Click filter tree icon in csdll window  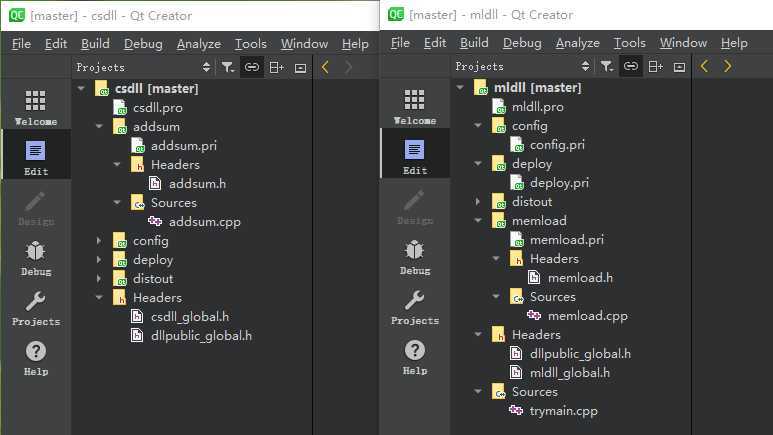[x=228, y=67]
